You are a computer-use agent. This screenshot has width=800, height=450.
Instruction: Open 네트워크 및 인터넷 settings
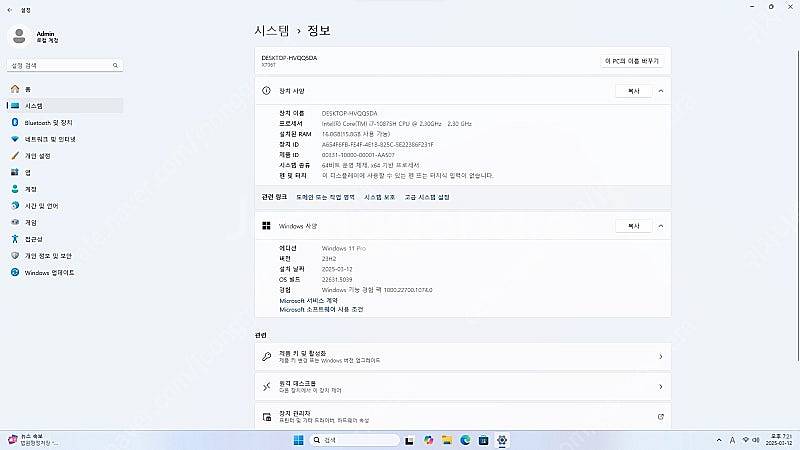coord(65,139)
